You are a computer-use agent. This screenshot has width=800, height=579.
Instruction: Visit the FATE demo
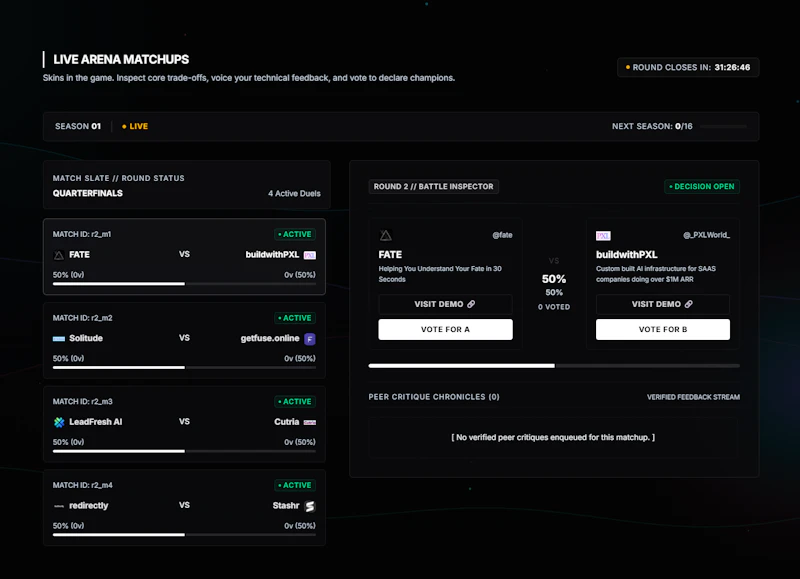tap(445, 304)
